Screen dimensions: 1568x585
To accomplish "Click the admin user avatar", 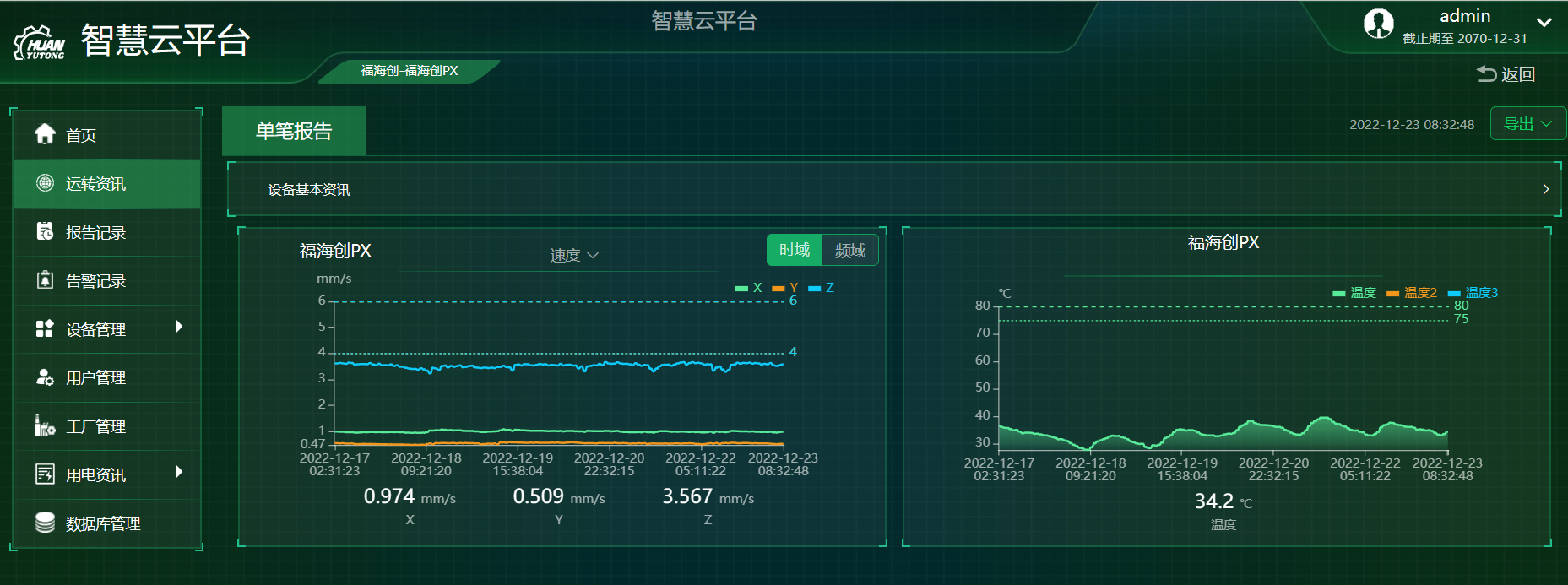I will (x=1378, y=24).
